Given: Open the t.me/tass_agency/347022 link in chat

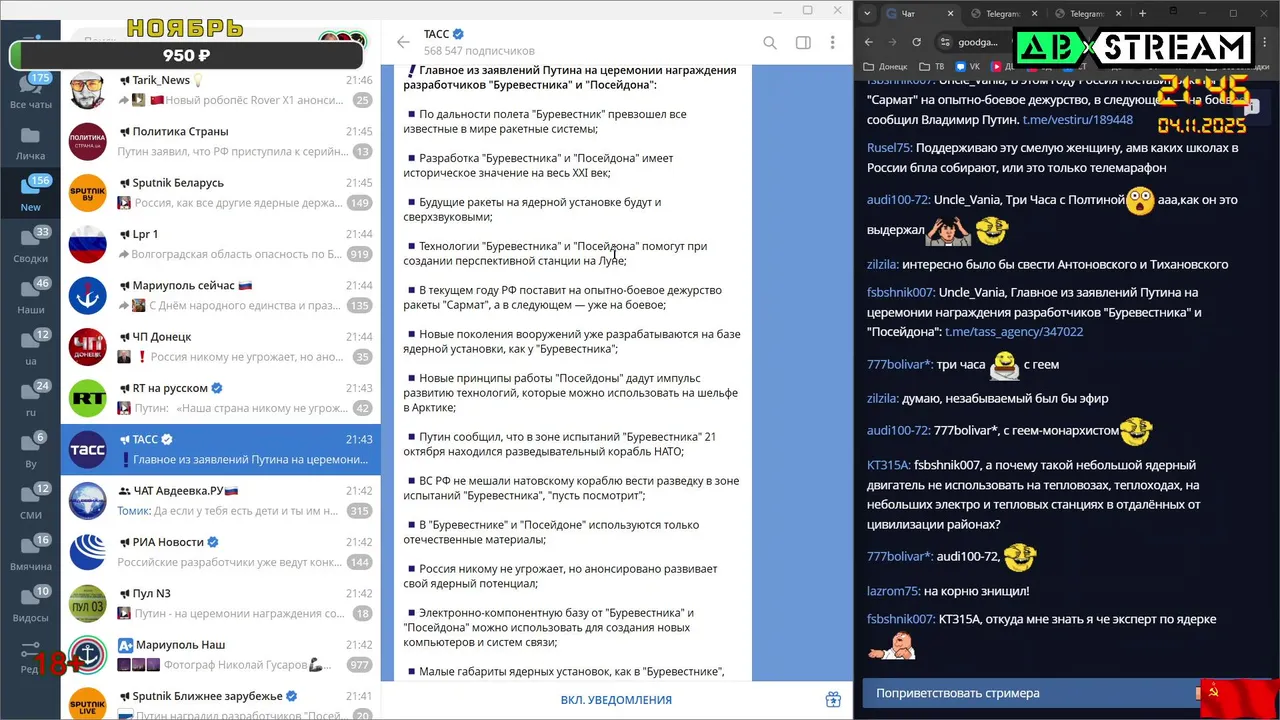Looking at the screenshot, I should tap(1014, 331).
